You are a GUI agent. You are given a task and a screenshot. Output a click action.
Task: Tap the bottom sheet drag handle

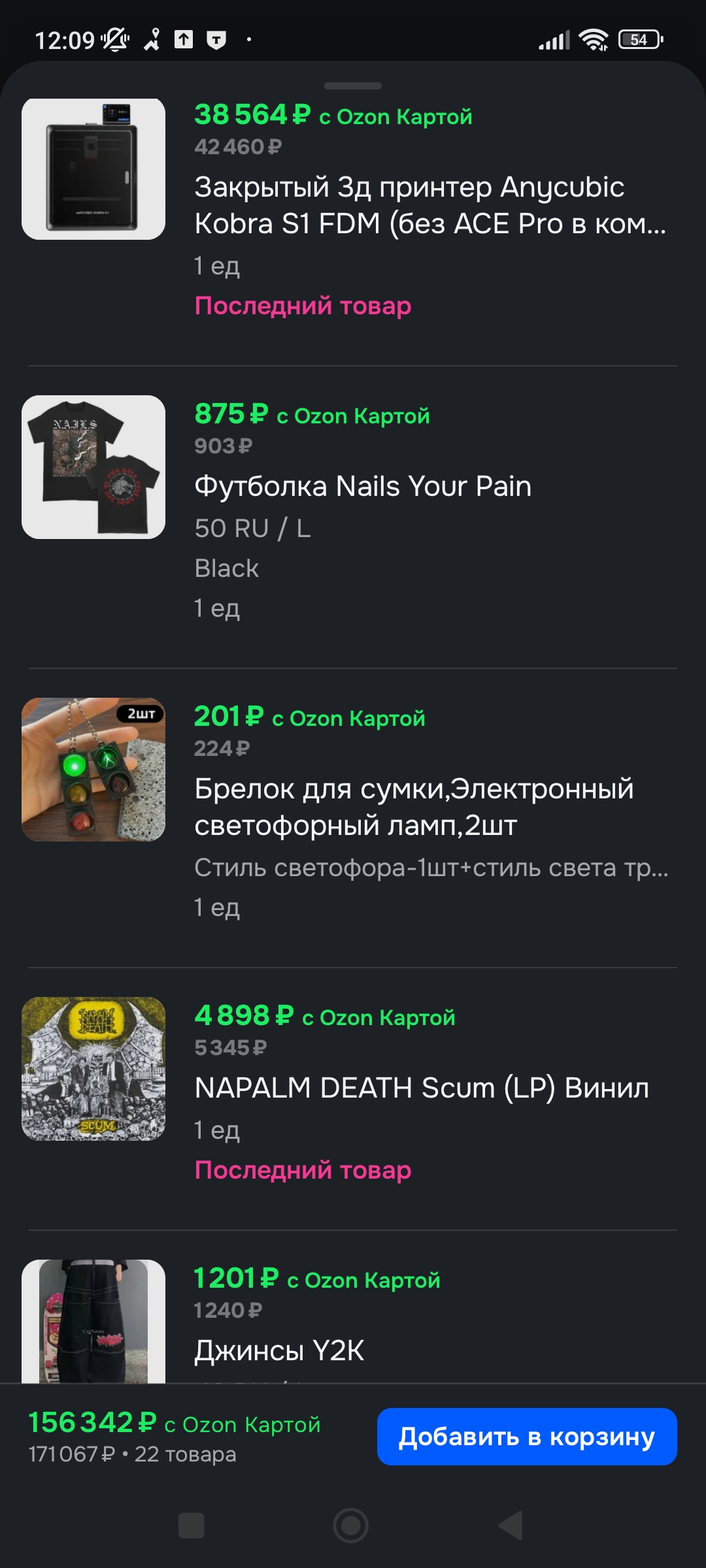pos(353,86)
